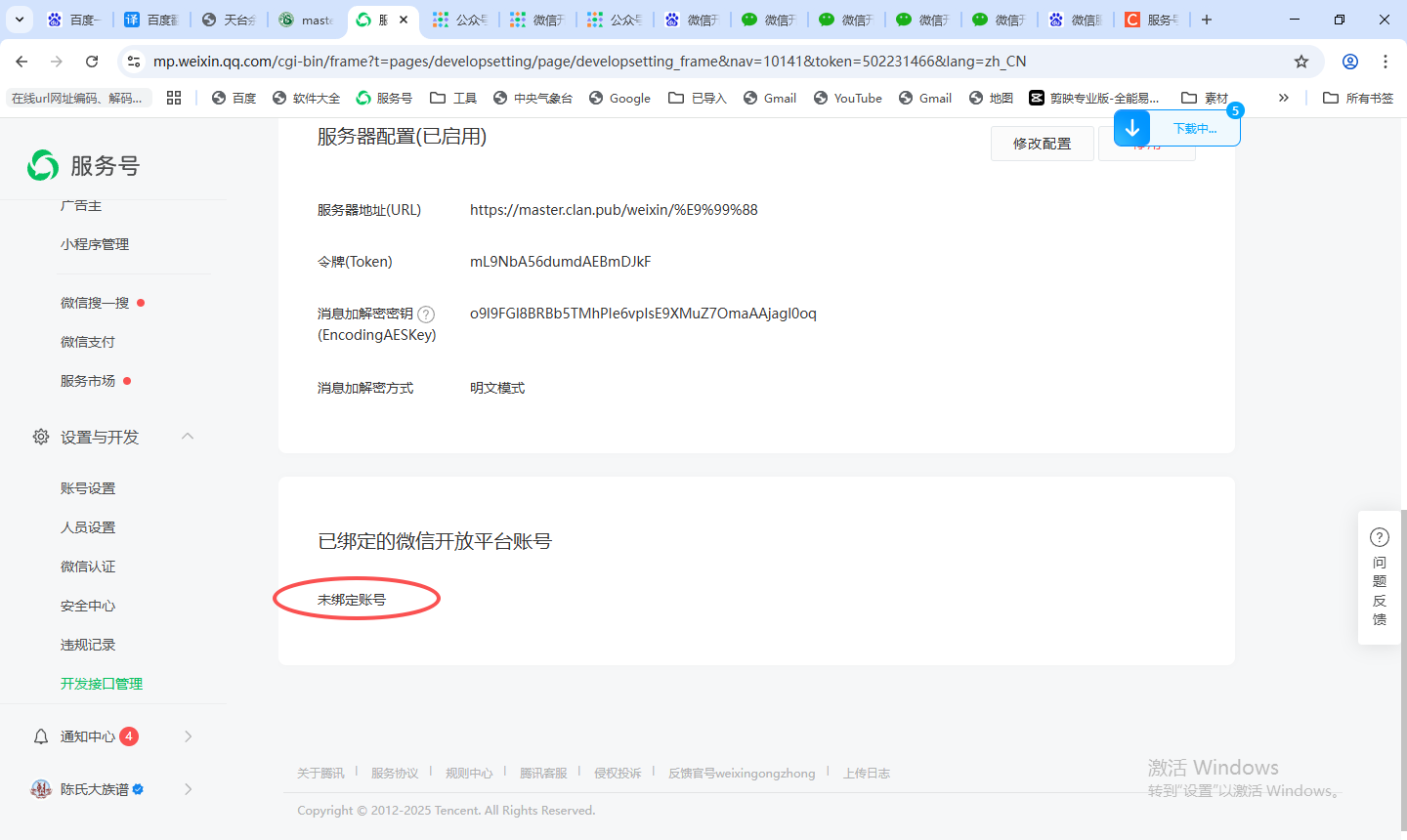Expand the 已导入 bookmarks folder
The height and width of the screenshot is (840, 1407).
tap(698, 98)
